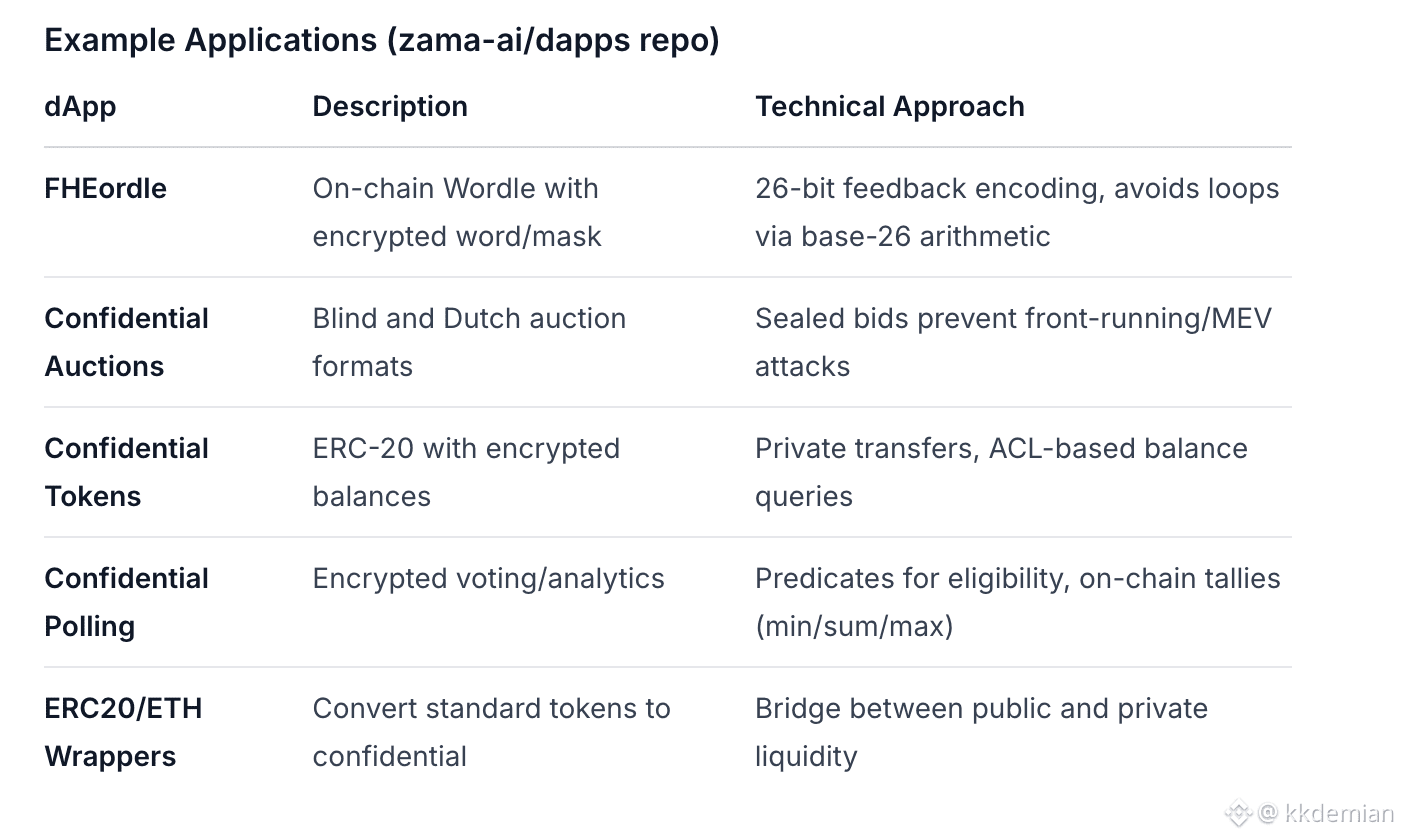The height and width of the screenshot is (838, 1402).
Task: Click the Confidential Polling row title
Action: [127, 602]
